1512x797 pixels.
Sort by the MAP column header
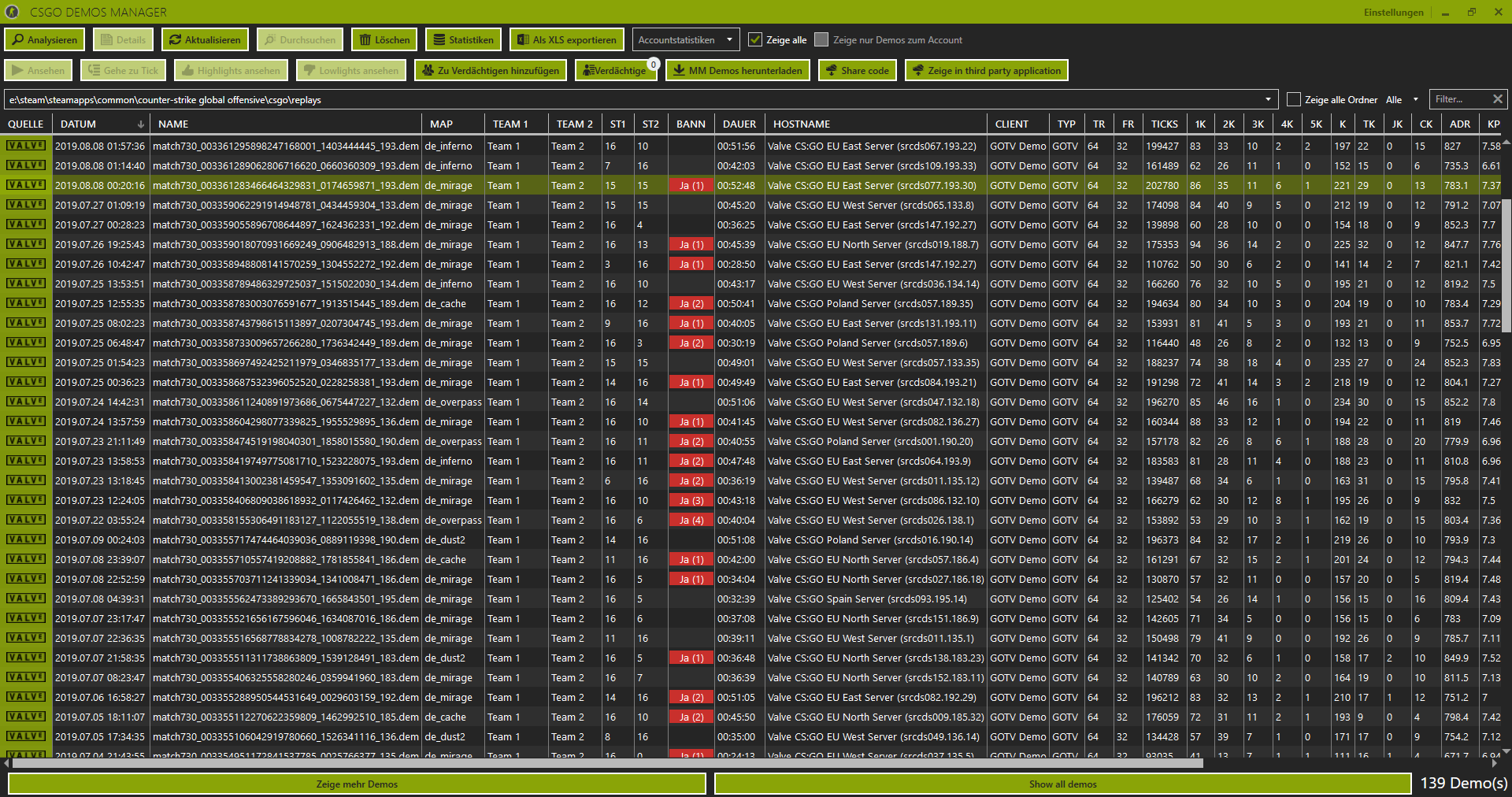tap(453, 124)
